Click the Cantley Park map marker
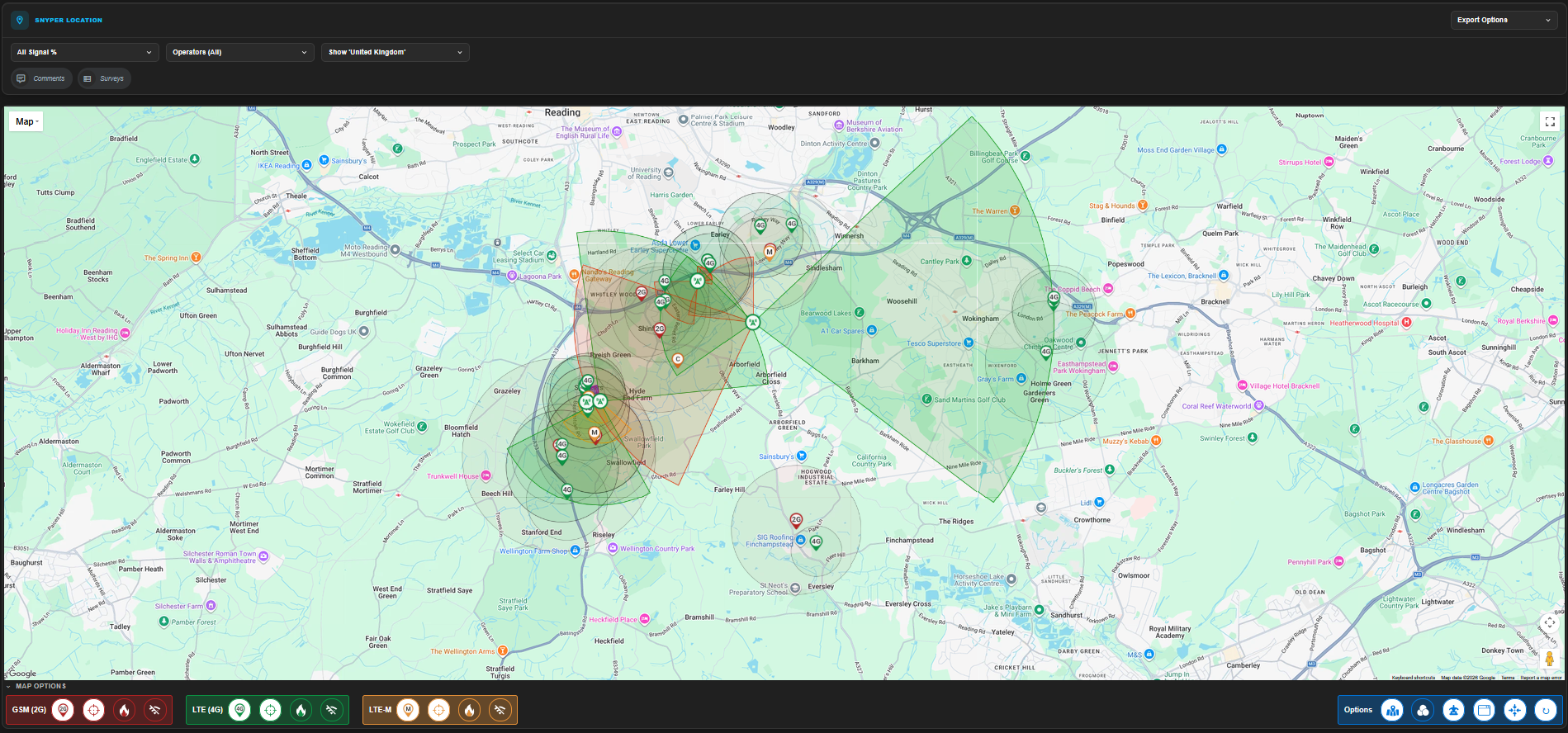Viewport: 1568px width, 733px height. pos(967,261)
